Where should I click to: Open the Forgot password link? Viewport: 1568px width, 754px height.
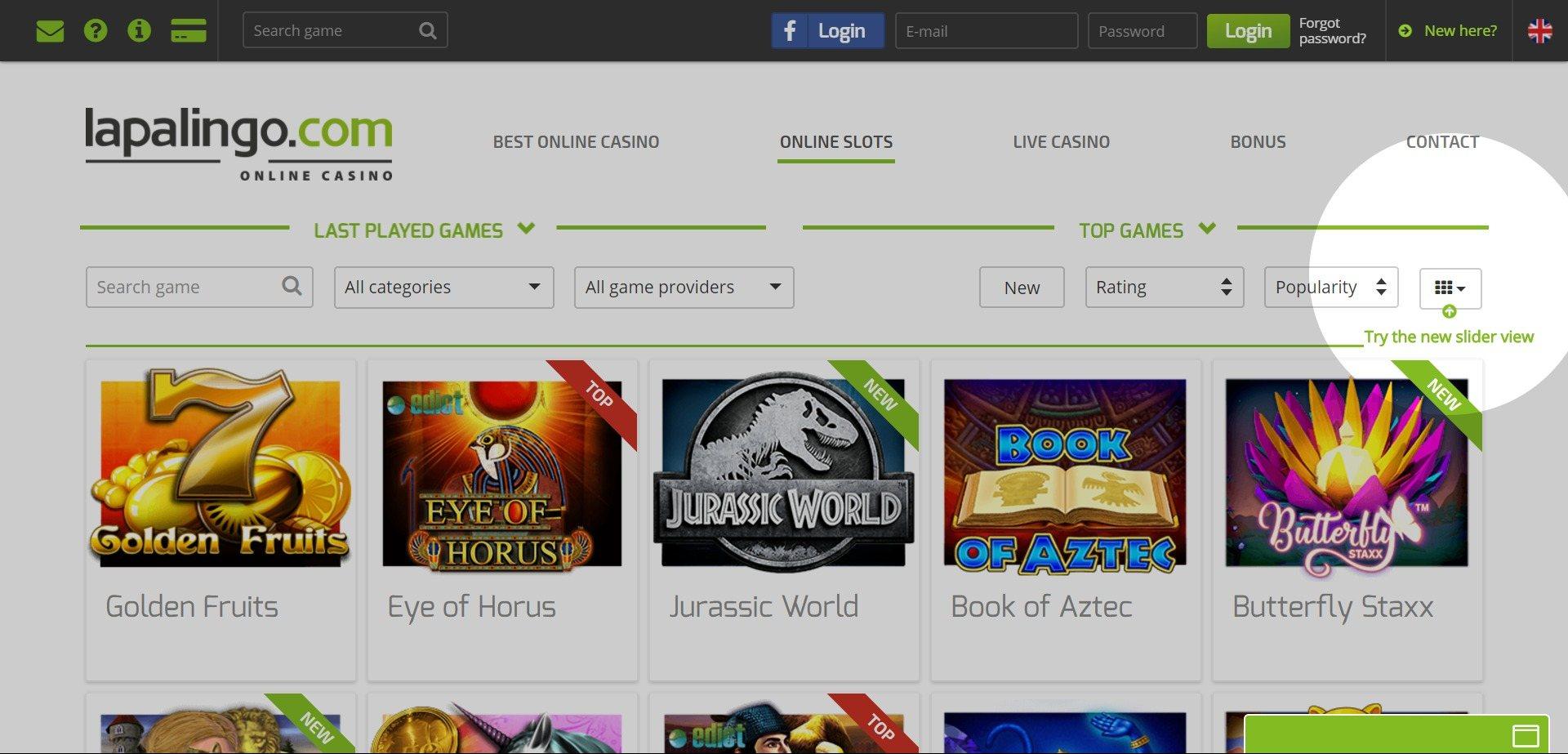point(1332,31)
